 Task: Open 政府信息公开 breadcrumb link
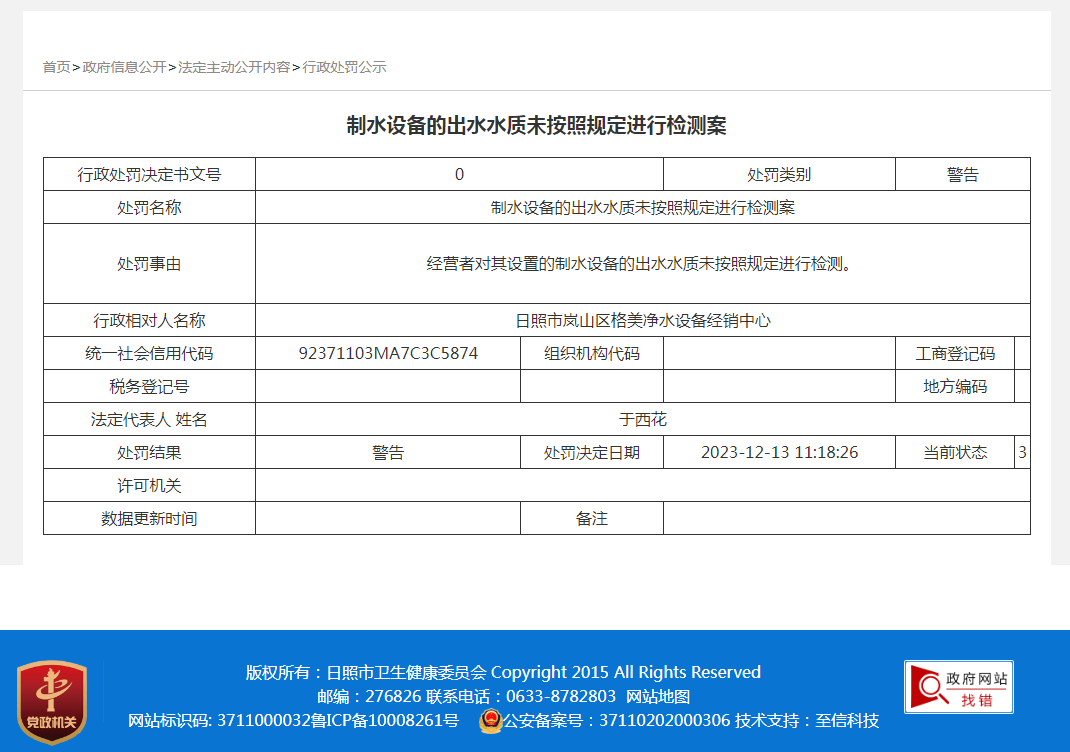pos(124,67)
